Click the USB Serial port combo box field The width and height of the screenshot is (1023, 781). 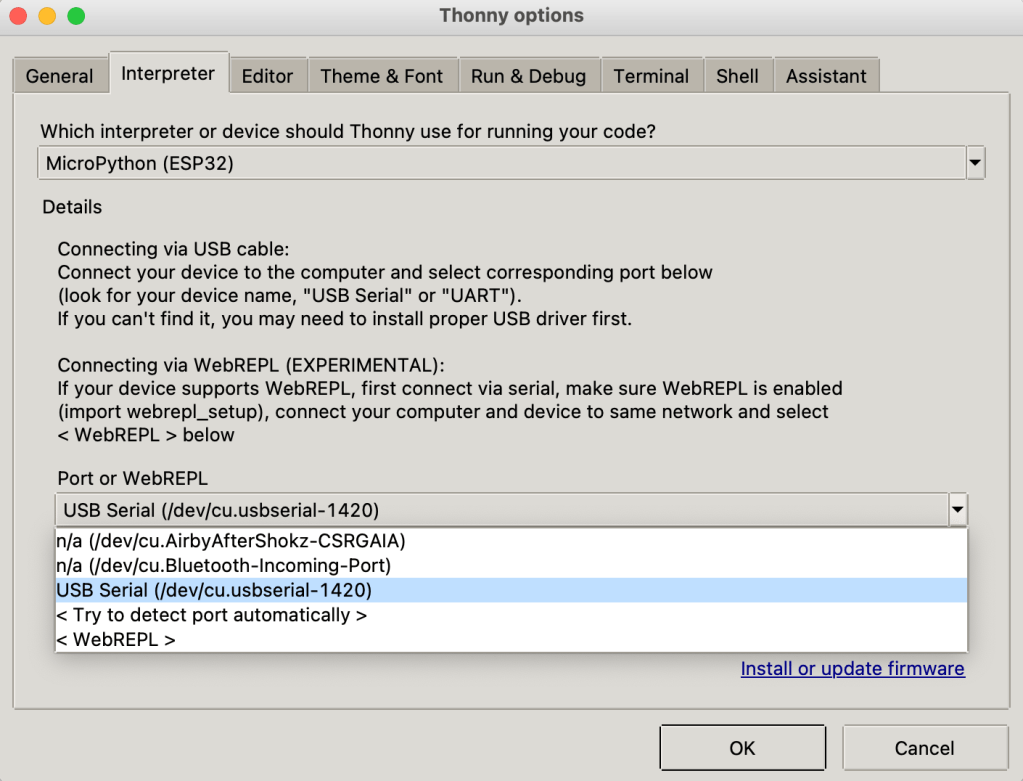[500, 510]
